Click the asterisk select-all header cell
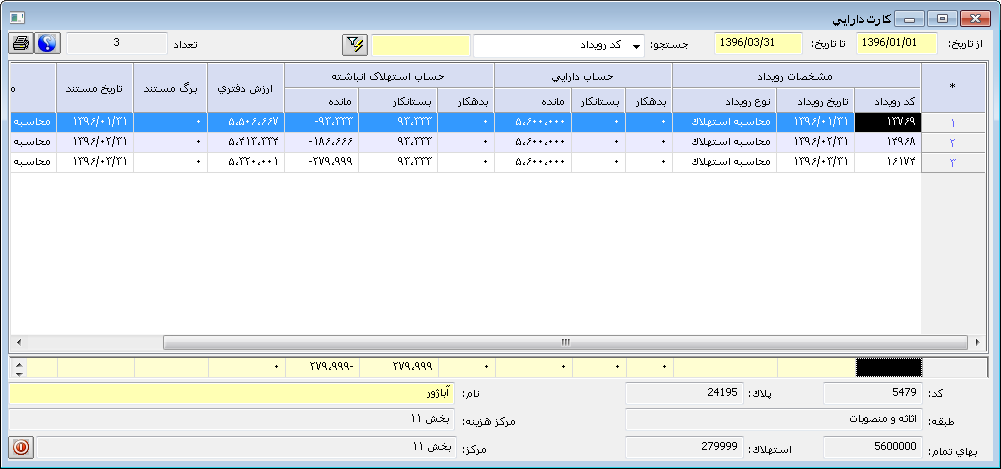 point(952,87)
